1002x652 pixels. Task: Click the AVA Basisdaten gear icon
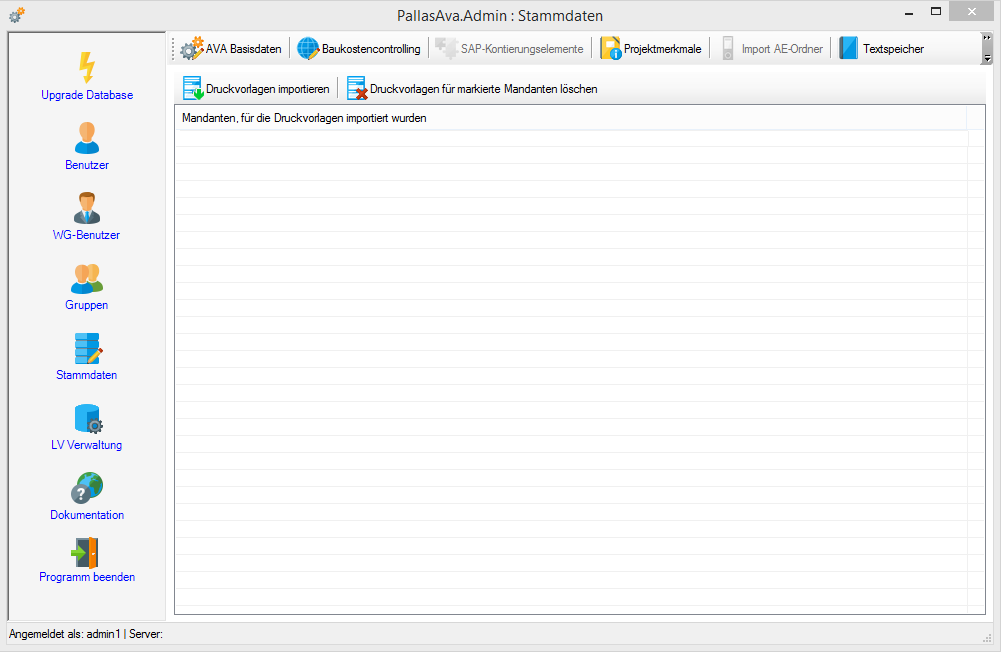191,49
